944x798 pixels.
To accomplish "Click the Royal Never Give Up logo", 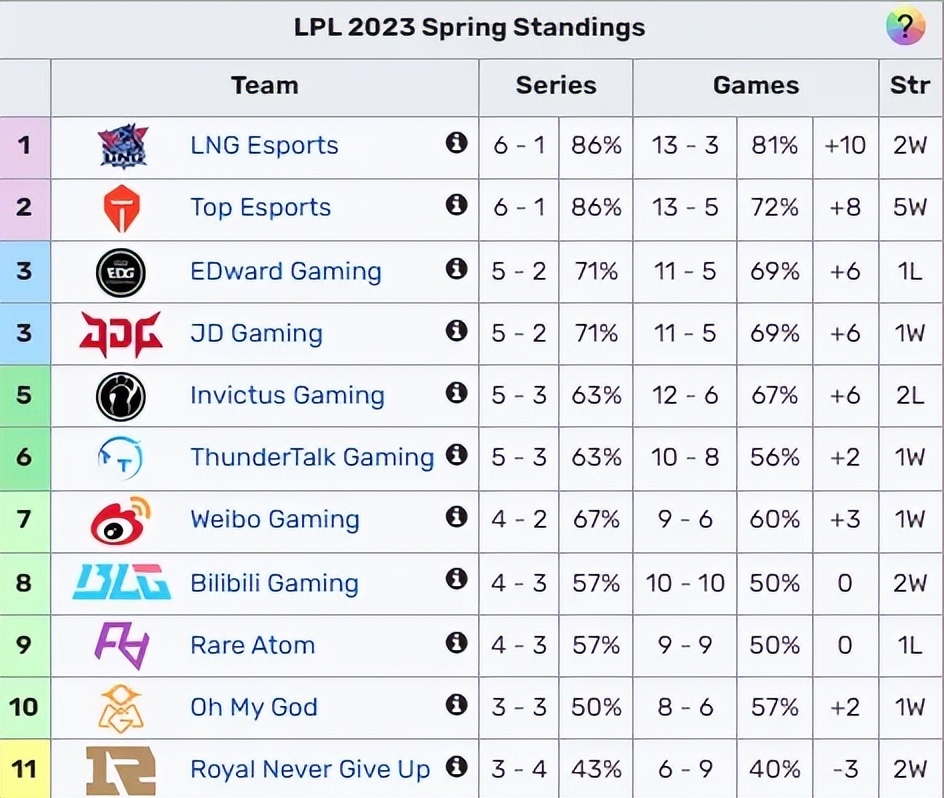I will coord(121,770).
